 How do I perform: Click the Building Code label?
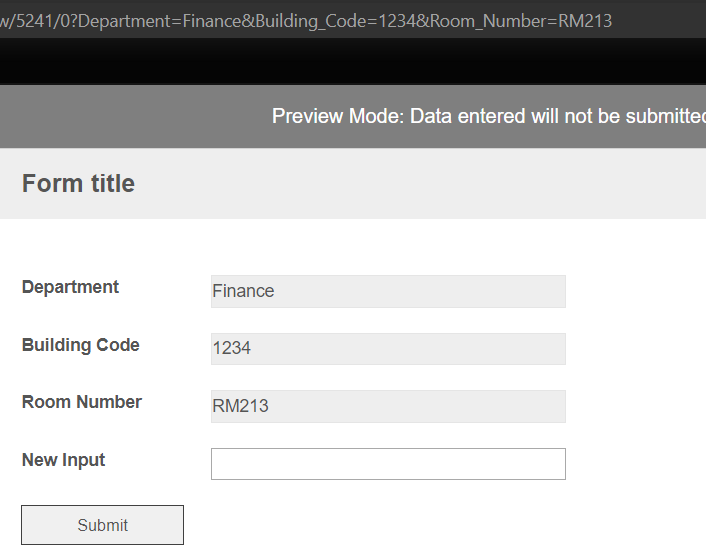81,345
